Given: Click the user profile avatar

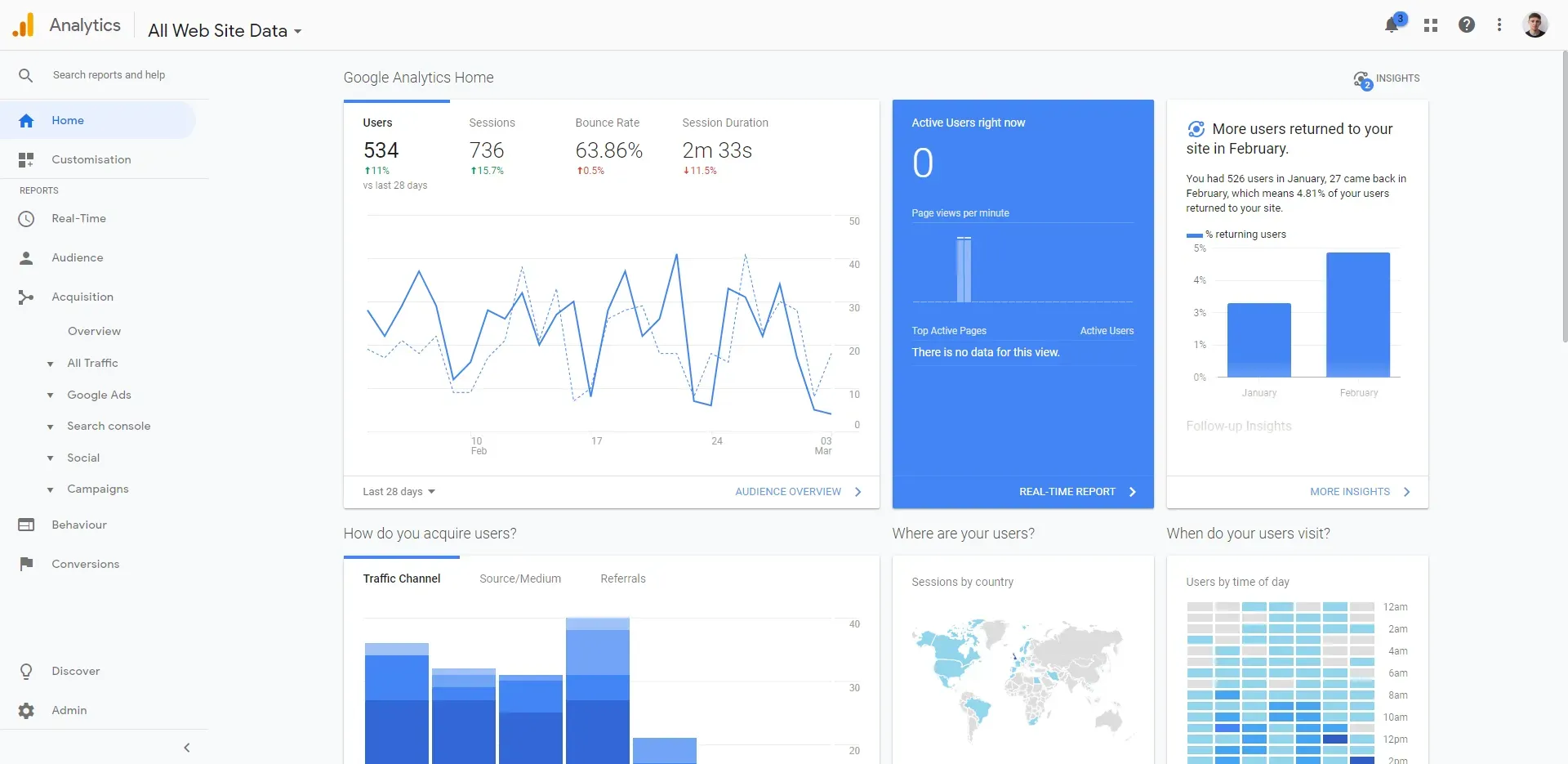Looking at the screenshot, I should 1535,25.
